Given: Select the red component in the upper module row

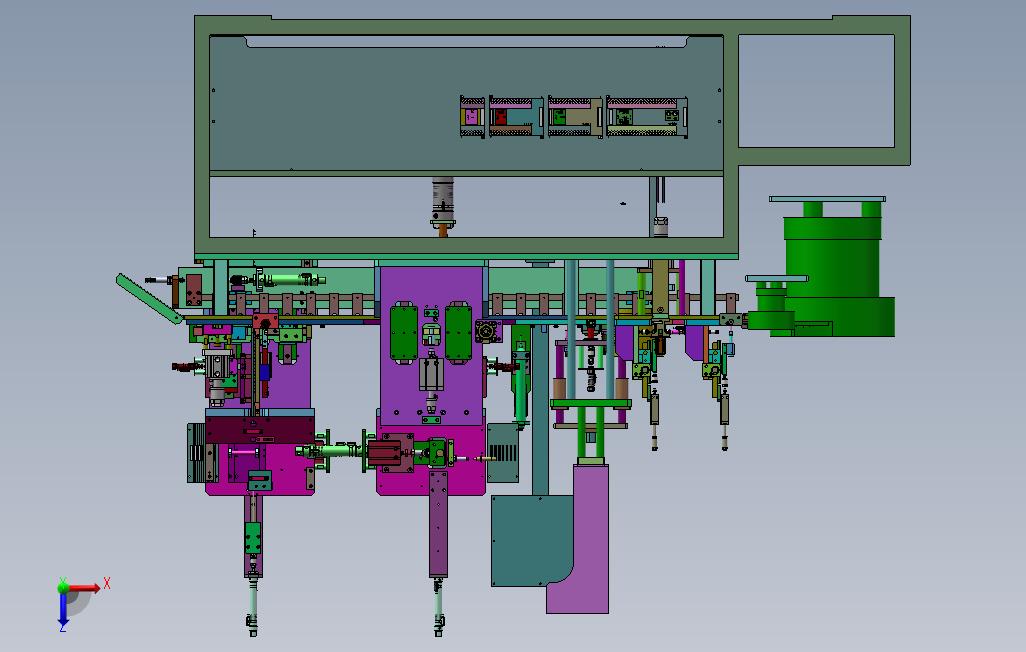Looking at the screenshot, I should (501, 117).
